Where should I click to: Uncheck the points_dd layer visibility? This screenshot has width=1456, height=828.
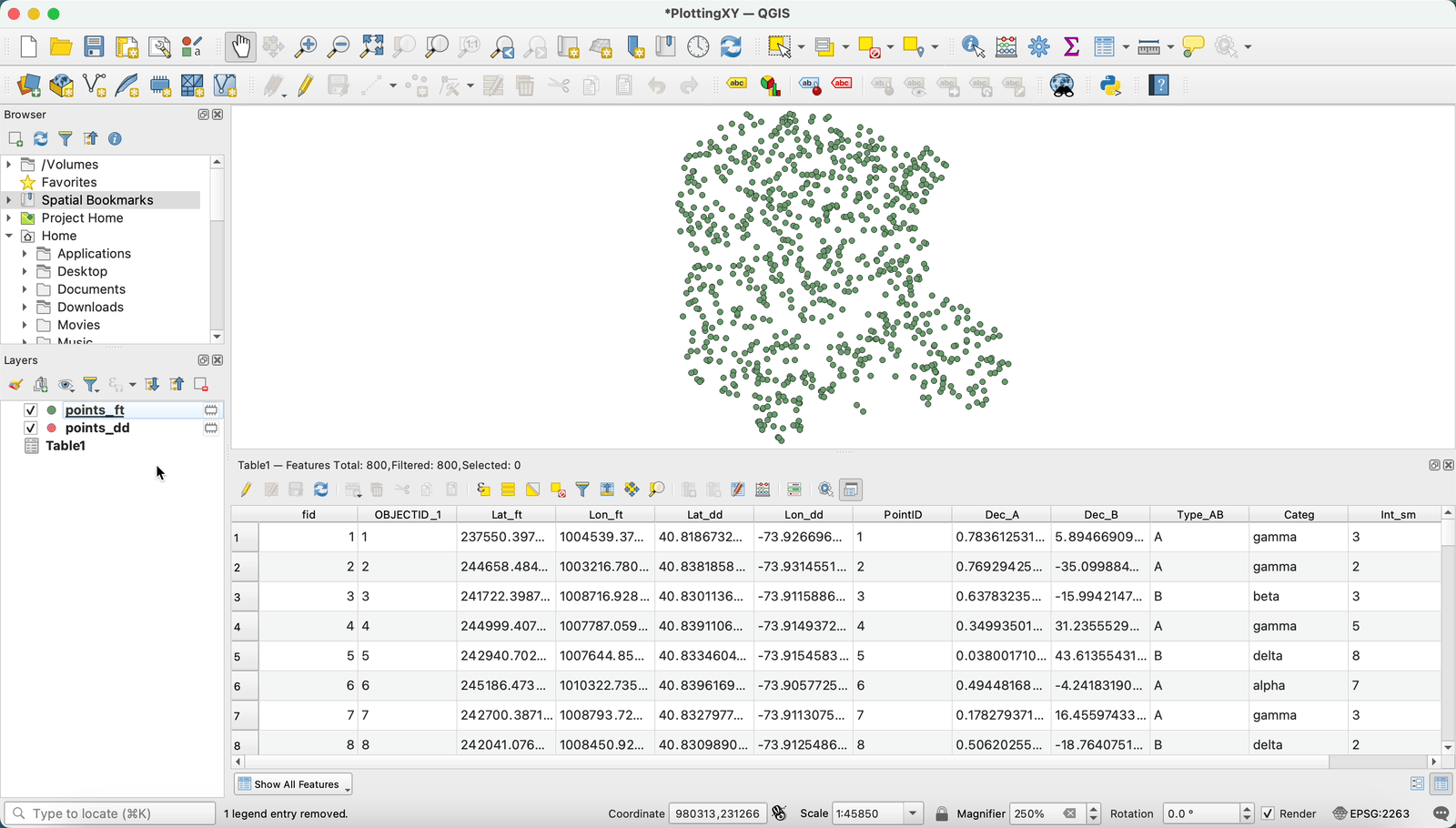30,428
